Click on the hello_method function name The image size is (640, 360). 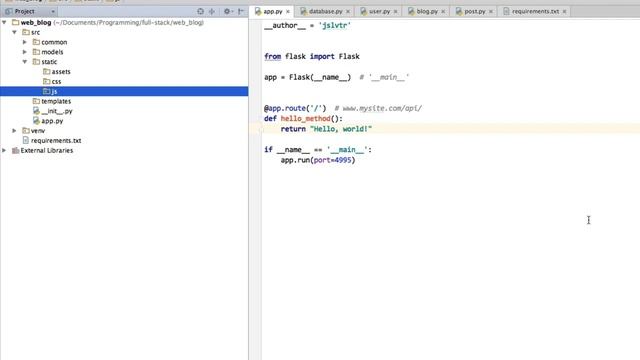[x=305, y=119]
